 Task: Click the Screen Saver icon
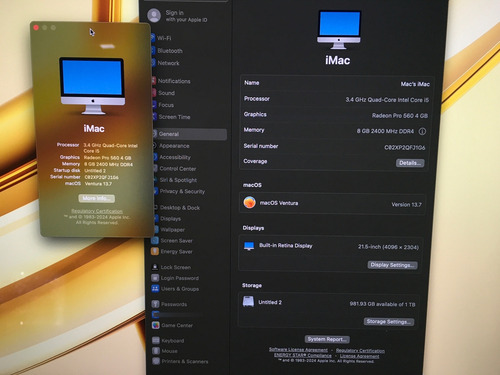pyautogui.click(x=155, y=240)
